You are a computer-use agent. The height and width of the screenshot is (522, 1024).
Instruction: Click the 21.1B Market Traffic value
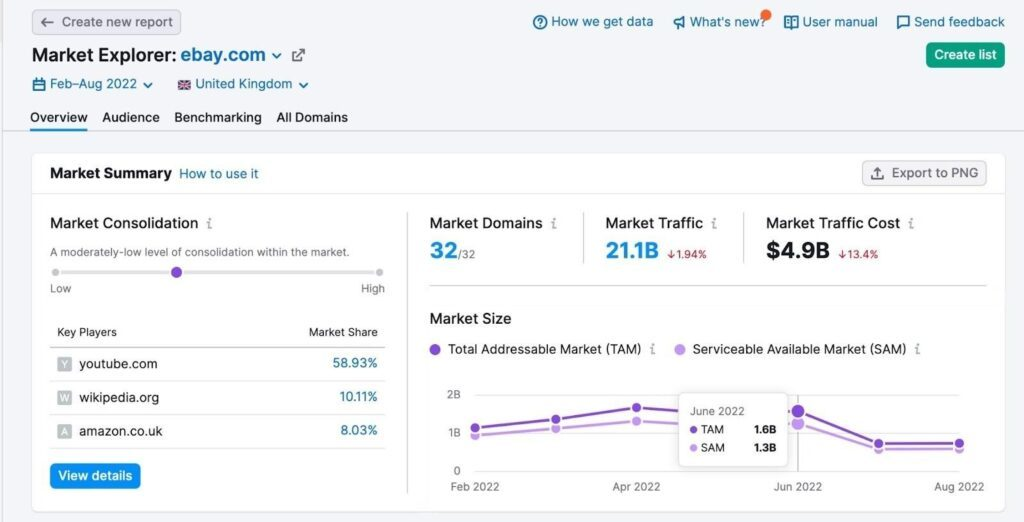coord(632,250)
